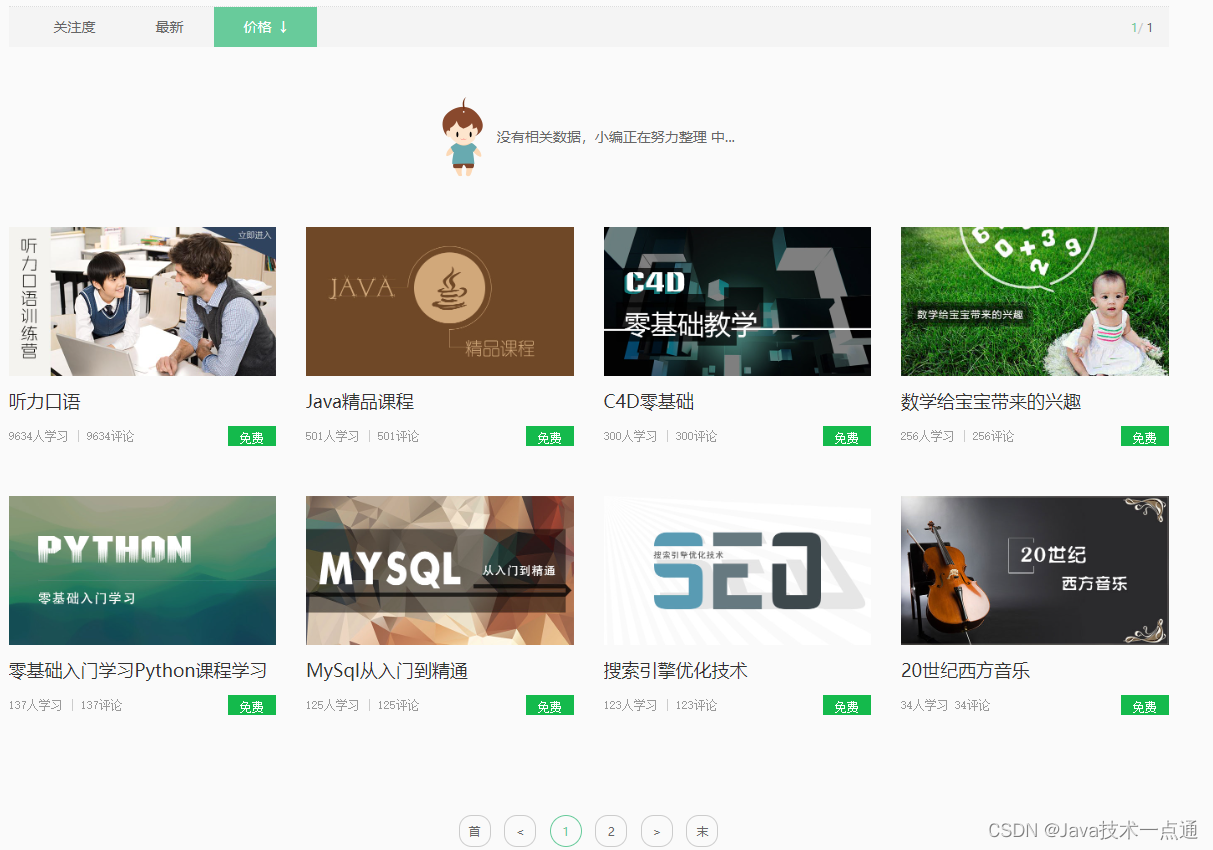The height and width of the screenshot is (850, 1213).
Task: Open the SEO course thumbnail image
Action: click(737, 570)
